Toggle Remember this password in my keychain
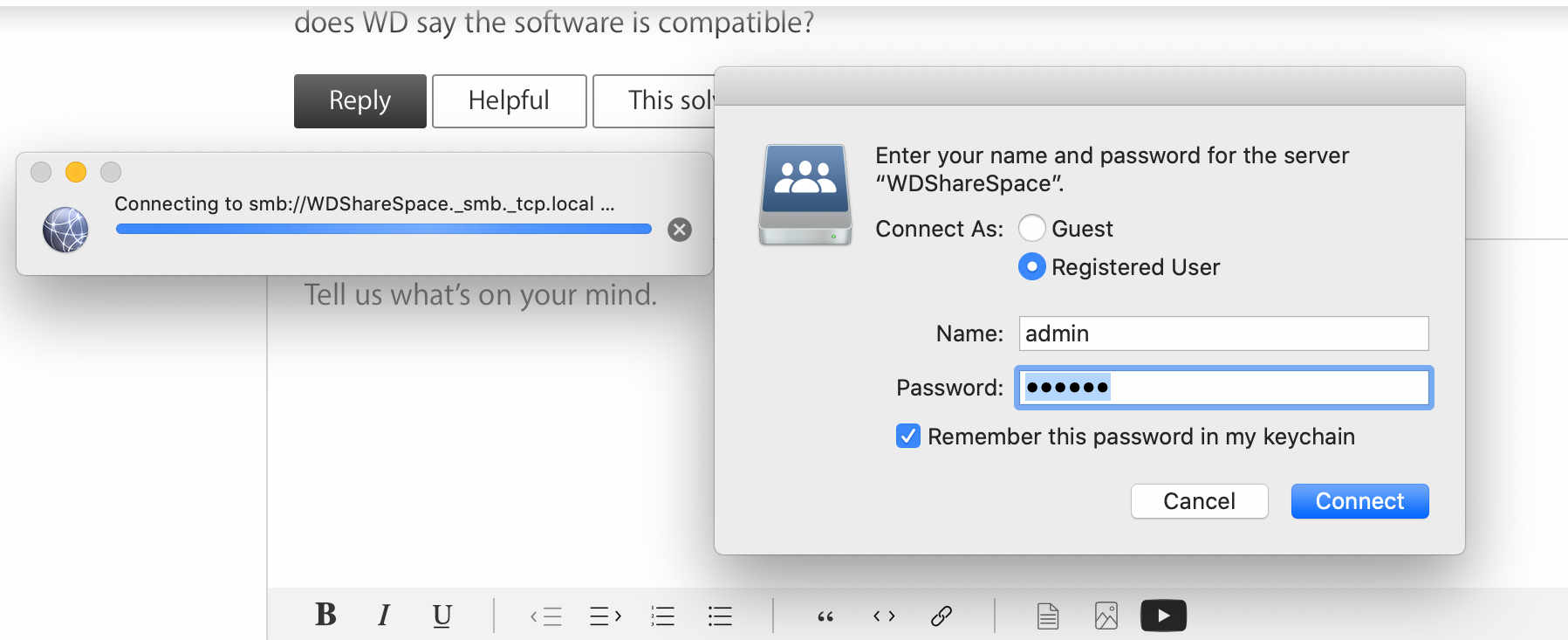 click(x=907, y=436)
